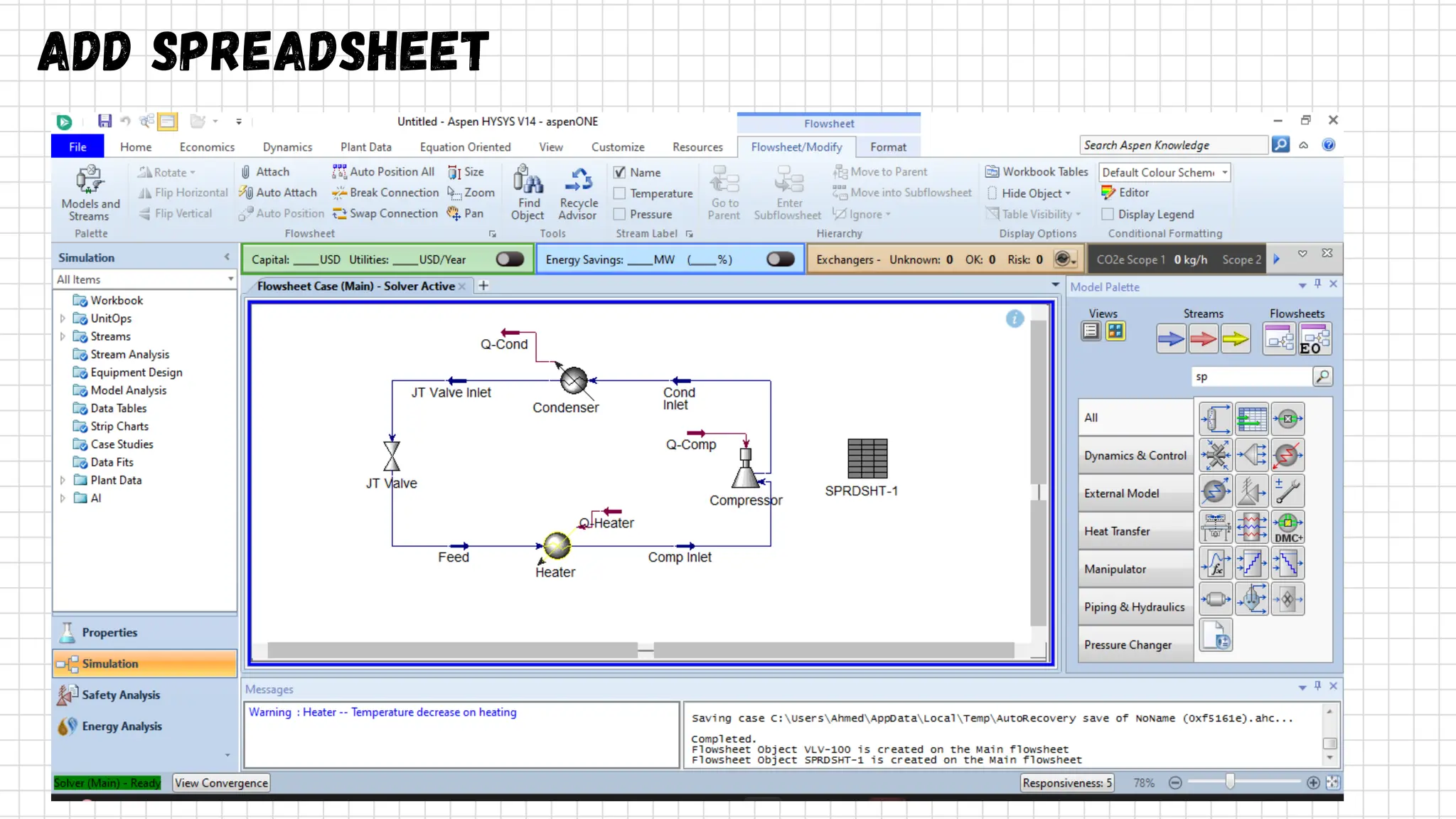Click the Pan tool
Viewport: 1456px width, 819px height.
pyautogui.click(x=466, y=213)
